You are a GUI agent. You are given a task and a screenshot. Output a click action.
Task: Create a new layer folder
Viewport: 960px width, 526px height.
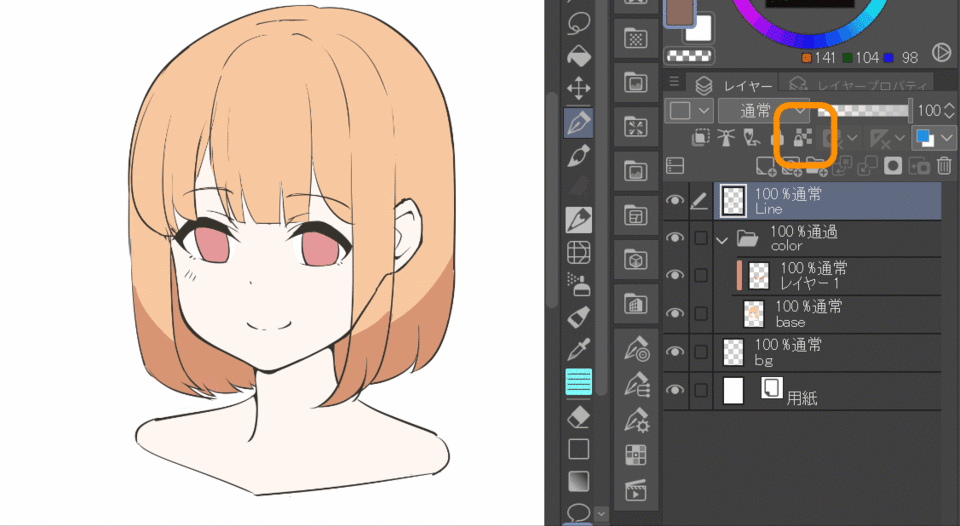(x=816, y=166)
